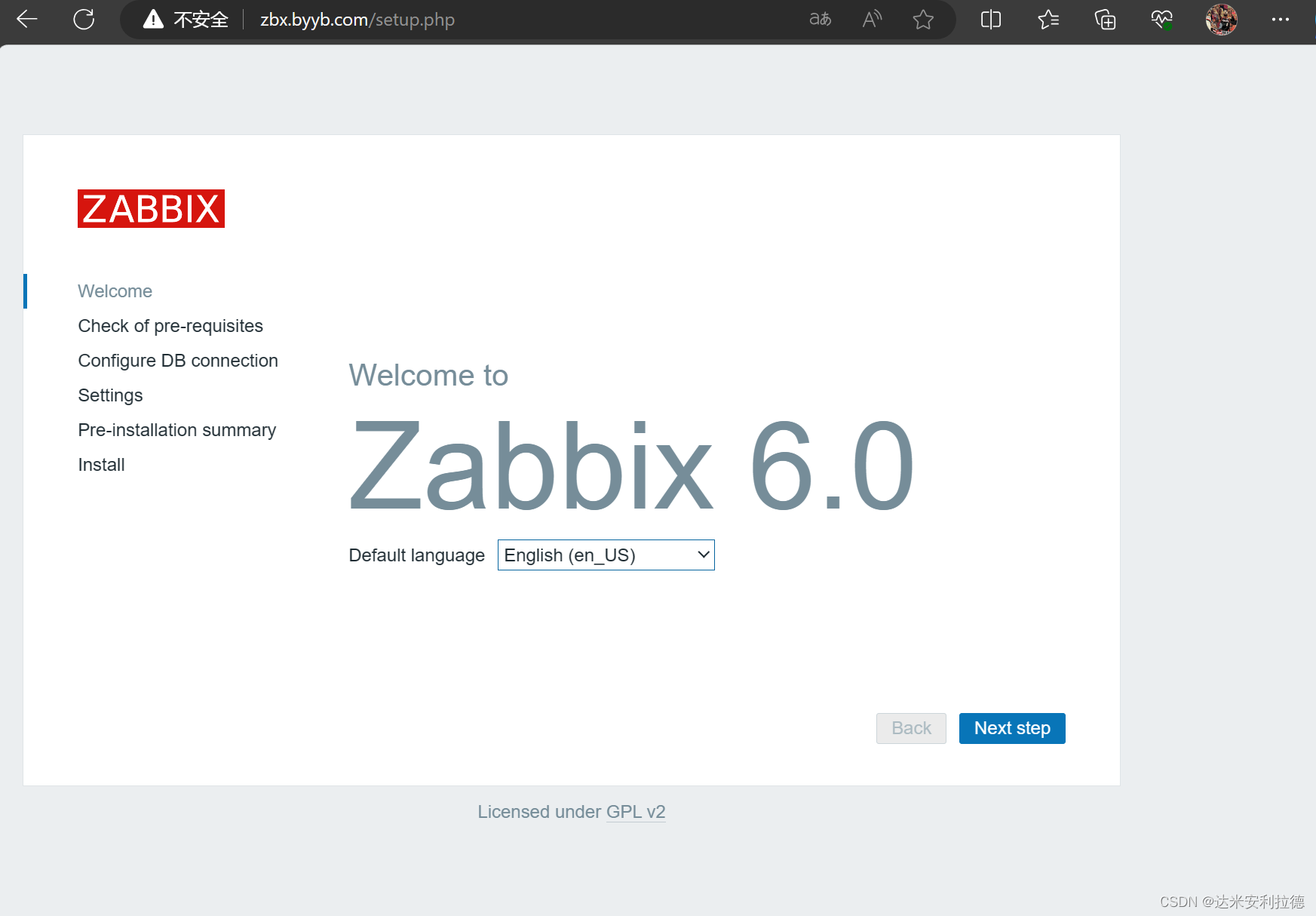
Task: Click the Welcome to heading text
Action: 428,375
